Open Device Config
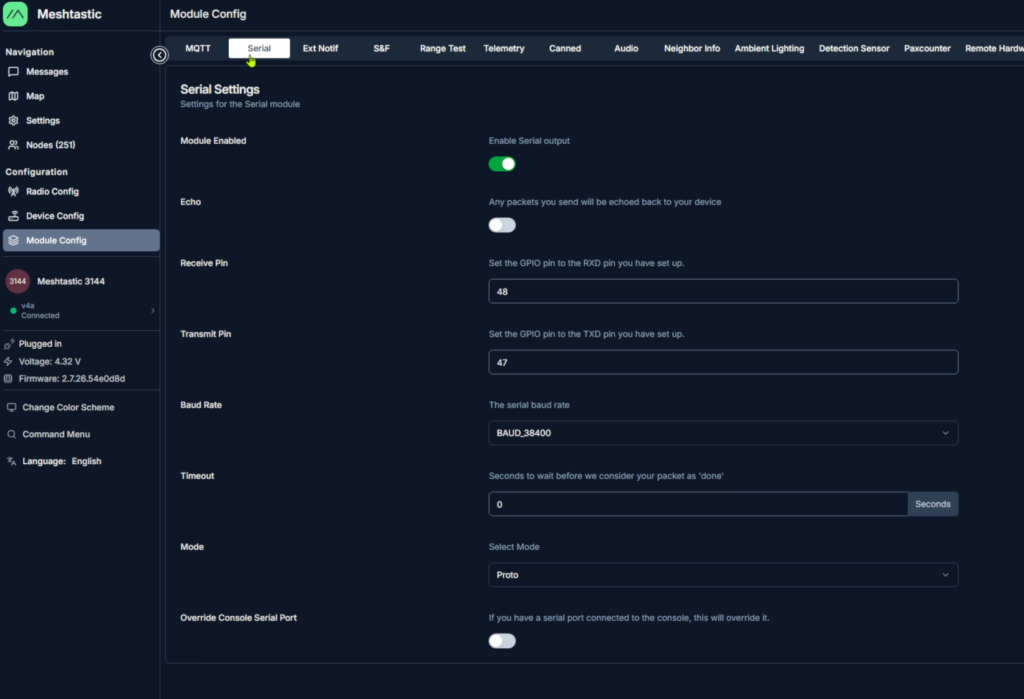The image size is (1024, 699). [81, 216]
